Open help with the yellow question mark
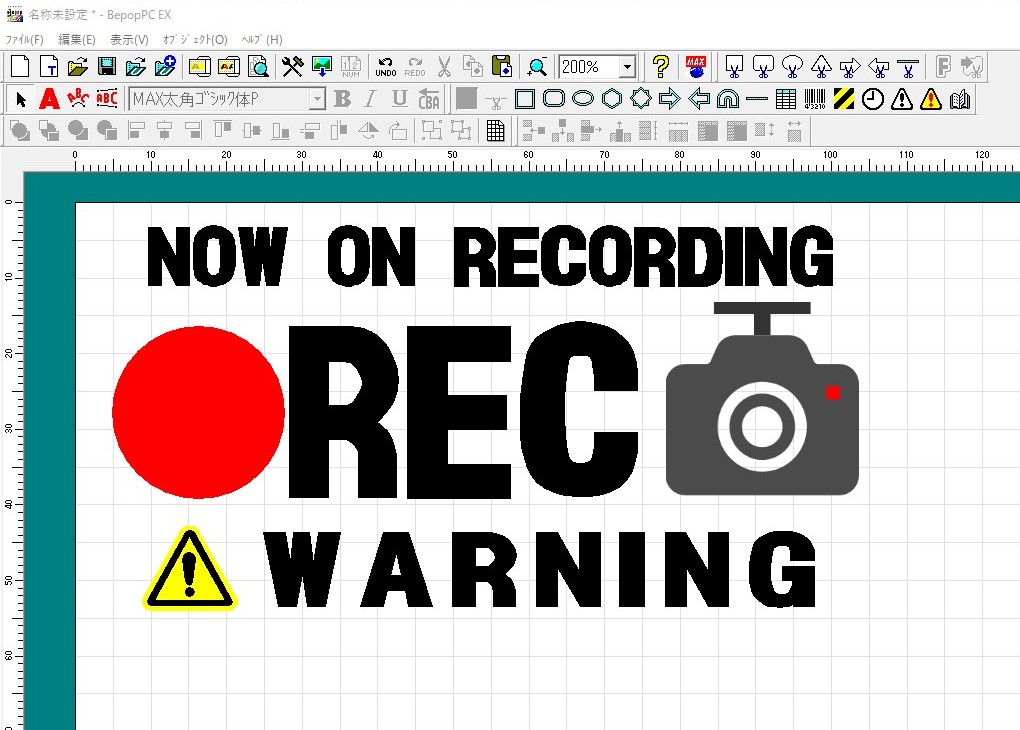The image size is (1020, 730). (660, 67)
